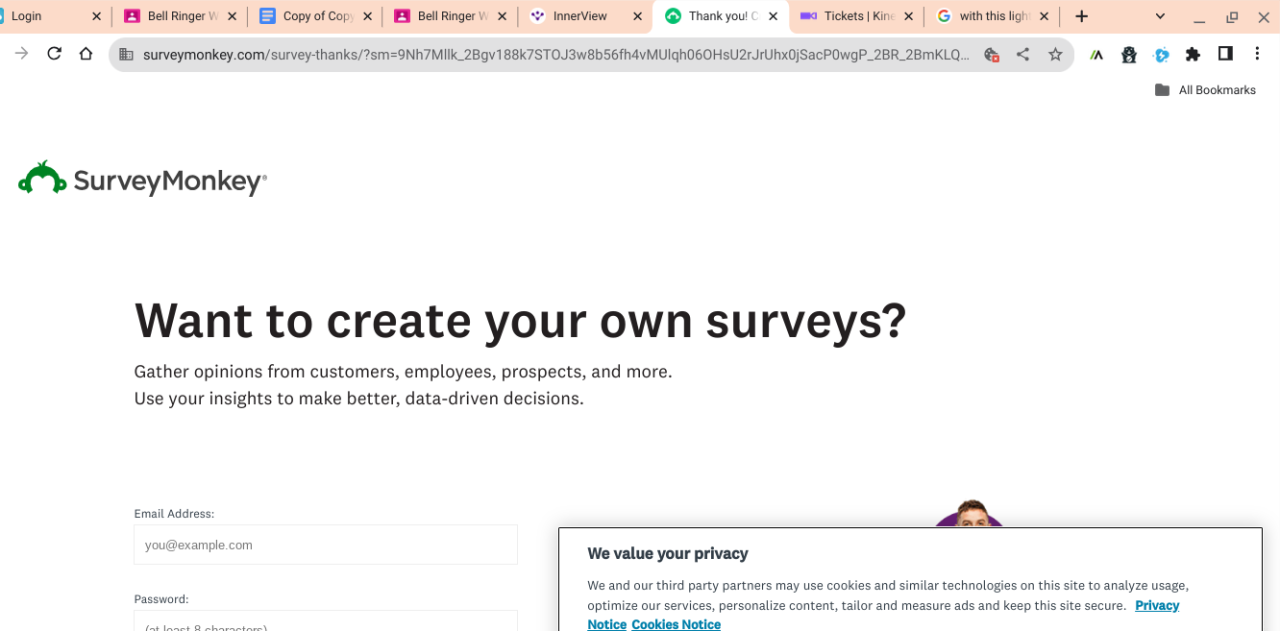Click the share icon in the address bar

(1023, 55)
